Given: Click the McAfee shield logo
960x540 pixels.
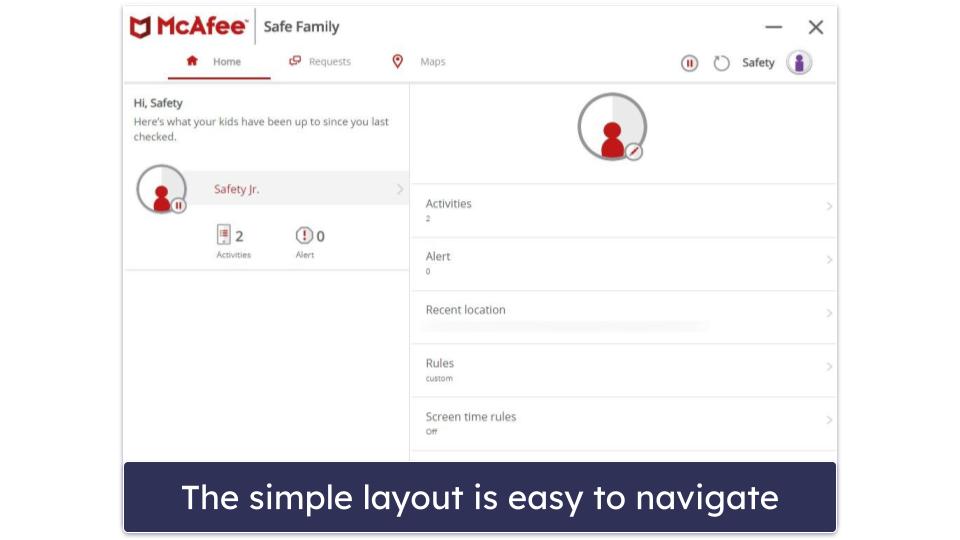Looking at the screenshot, I should [x=140, y=27].
